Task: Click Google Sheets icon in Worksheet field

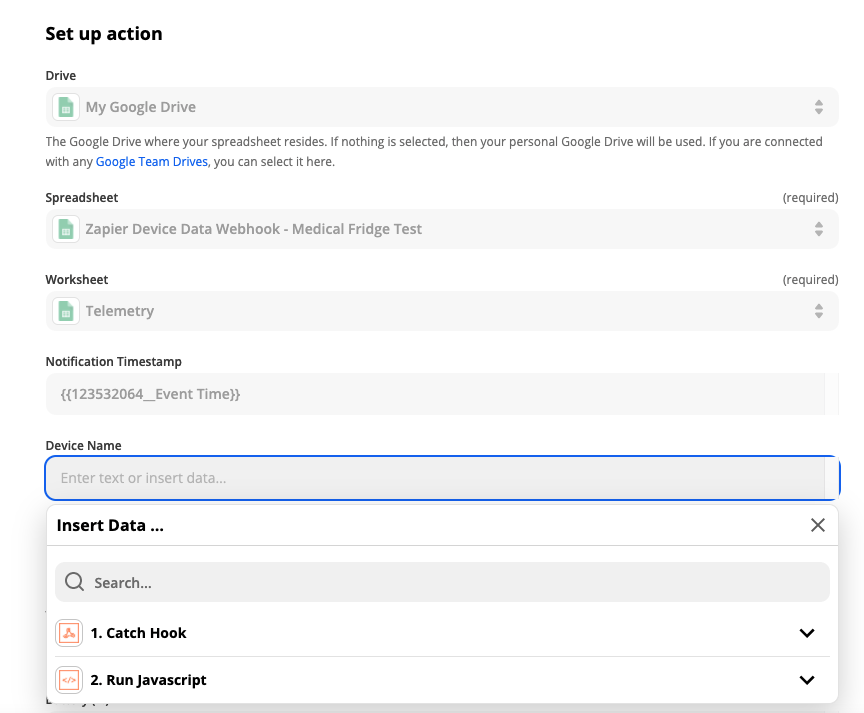Action: 66,311
